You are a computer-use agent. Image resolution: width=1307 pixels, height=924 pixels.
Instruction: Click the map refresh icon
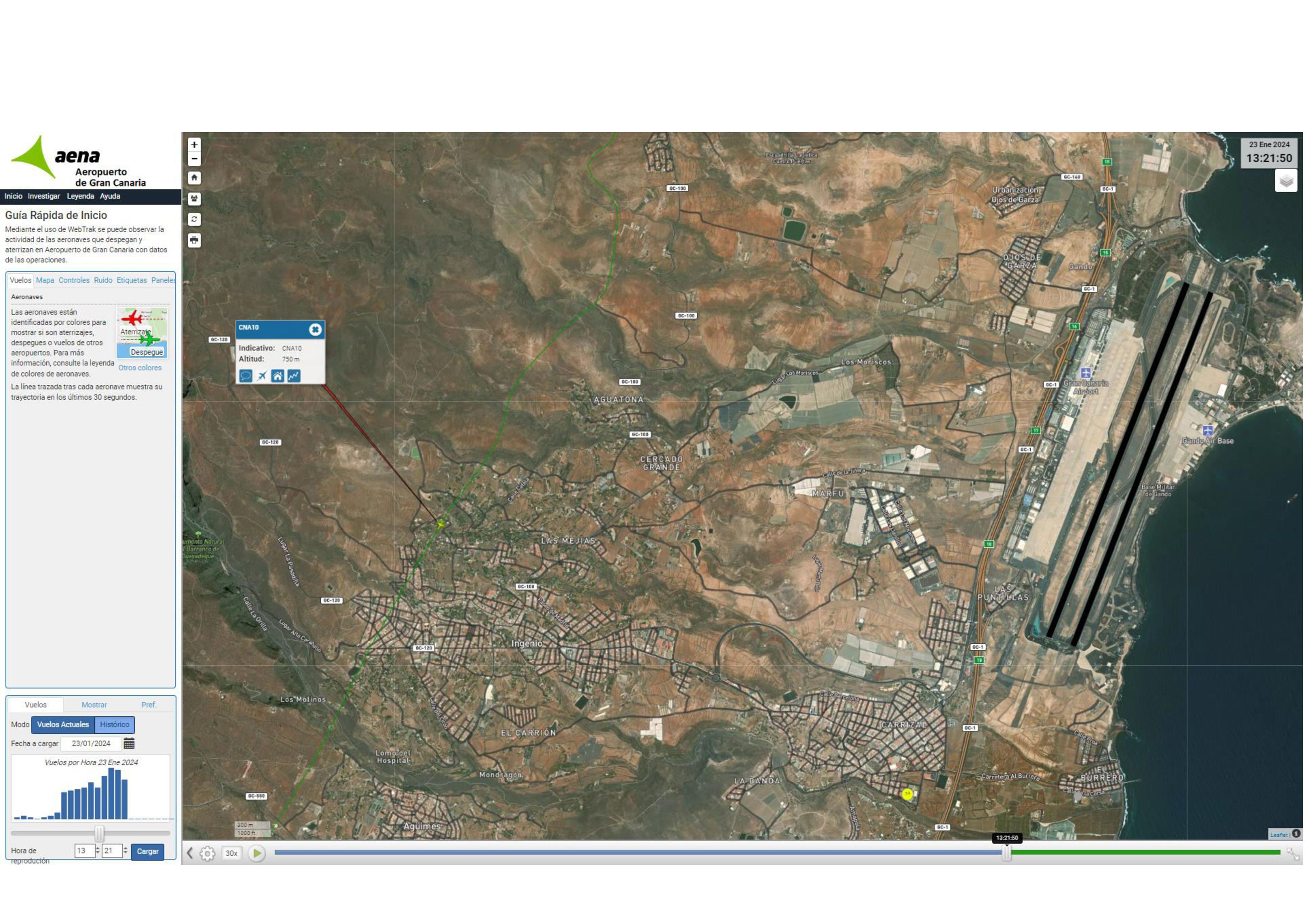pyautogui.click(x=194, y=220)
